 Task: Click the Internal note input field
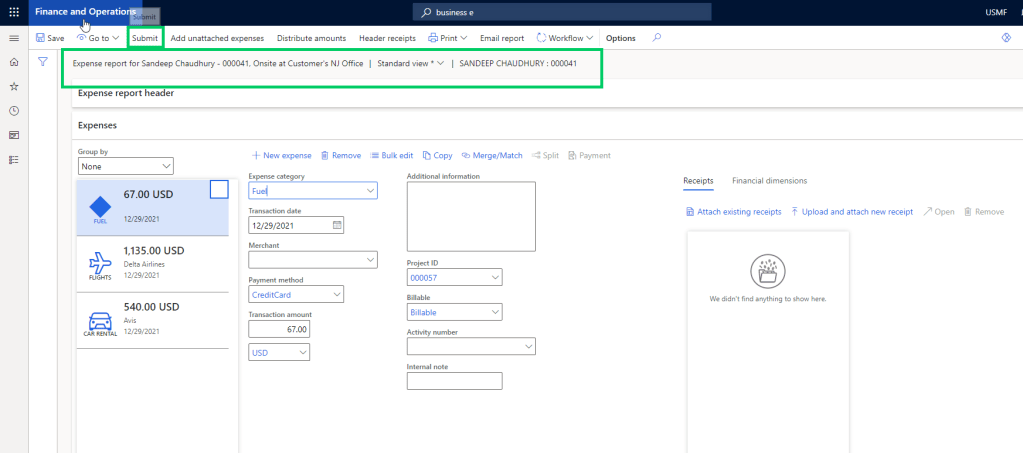pos(454,381)
